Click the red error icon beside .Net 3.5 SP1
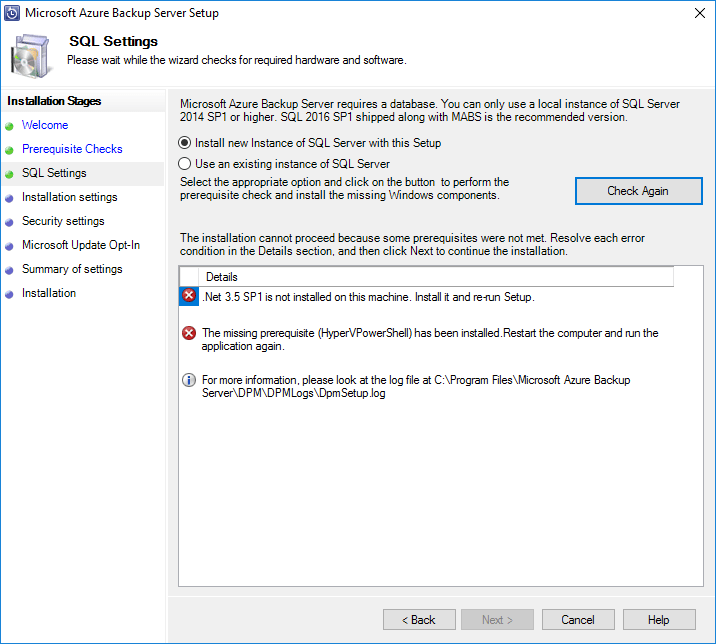Viewport: 716px width, 644px height. pyautogui.click(x=190, y=296)
